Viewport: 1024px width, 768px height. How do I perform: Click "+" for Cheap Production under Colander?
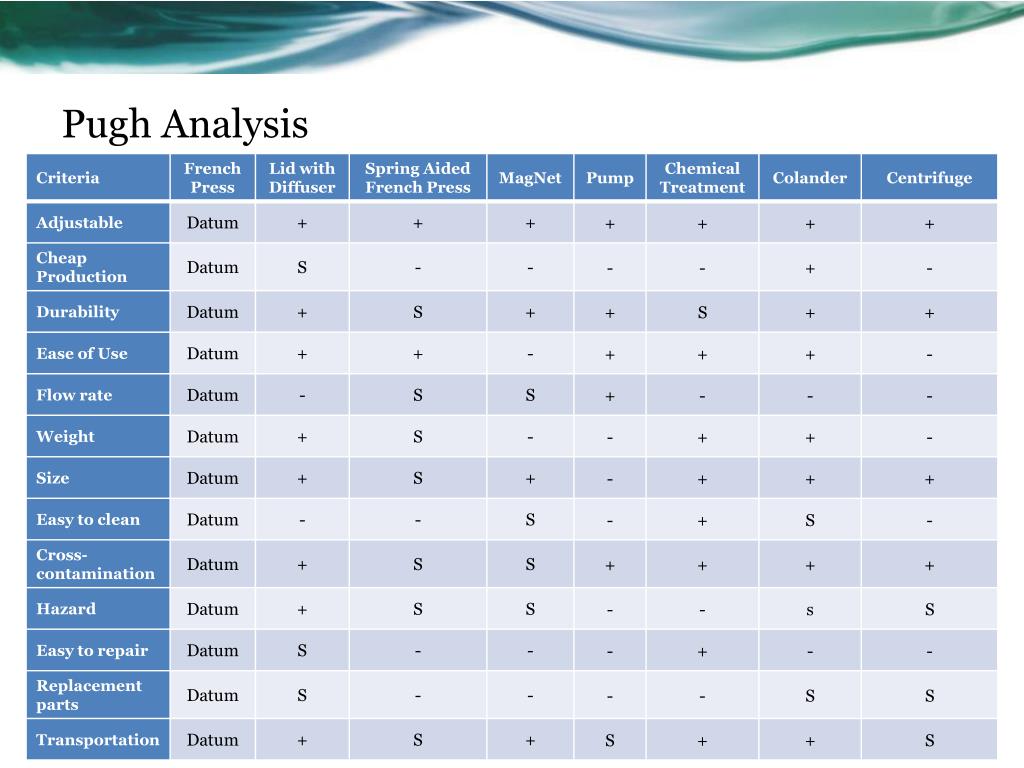[810, 268]
